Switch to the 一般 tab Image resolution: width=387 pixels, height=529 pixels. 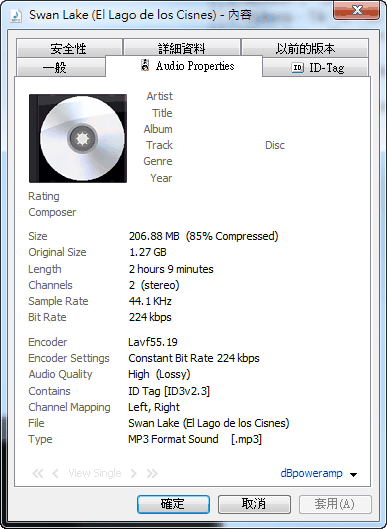point(61,67)
